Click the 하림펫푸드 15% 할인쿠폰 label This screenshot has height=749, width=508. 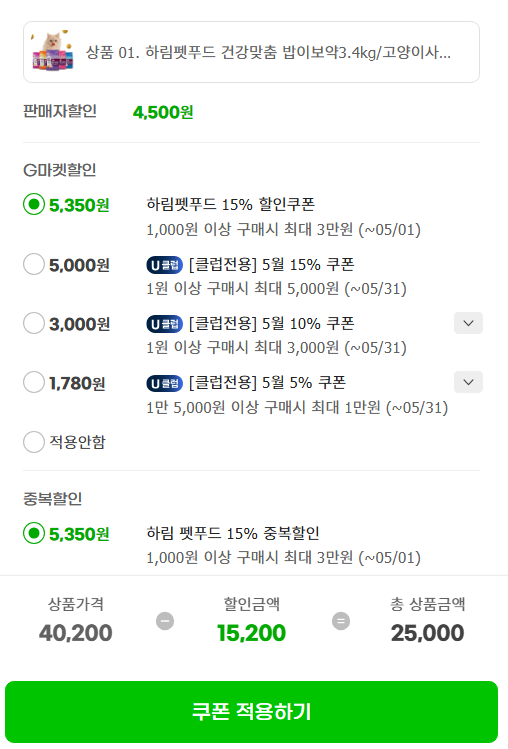click(x=230, y=204)
